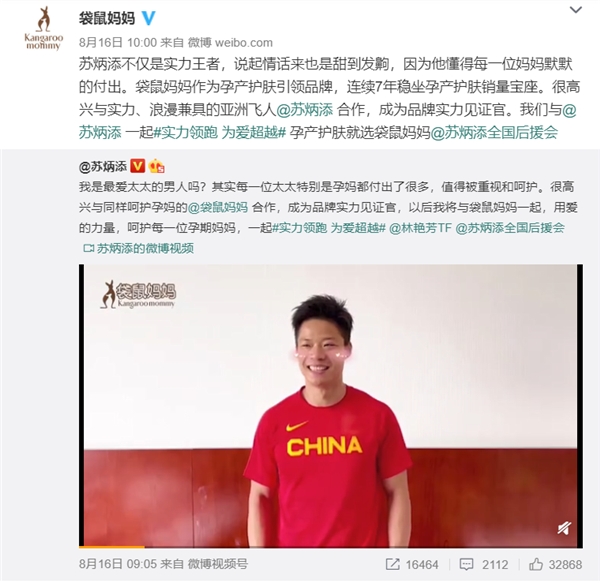The image size is (600, 583).
Task: Open the Kangaroo mommy profile avatar
Action: point(43,29)
